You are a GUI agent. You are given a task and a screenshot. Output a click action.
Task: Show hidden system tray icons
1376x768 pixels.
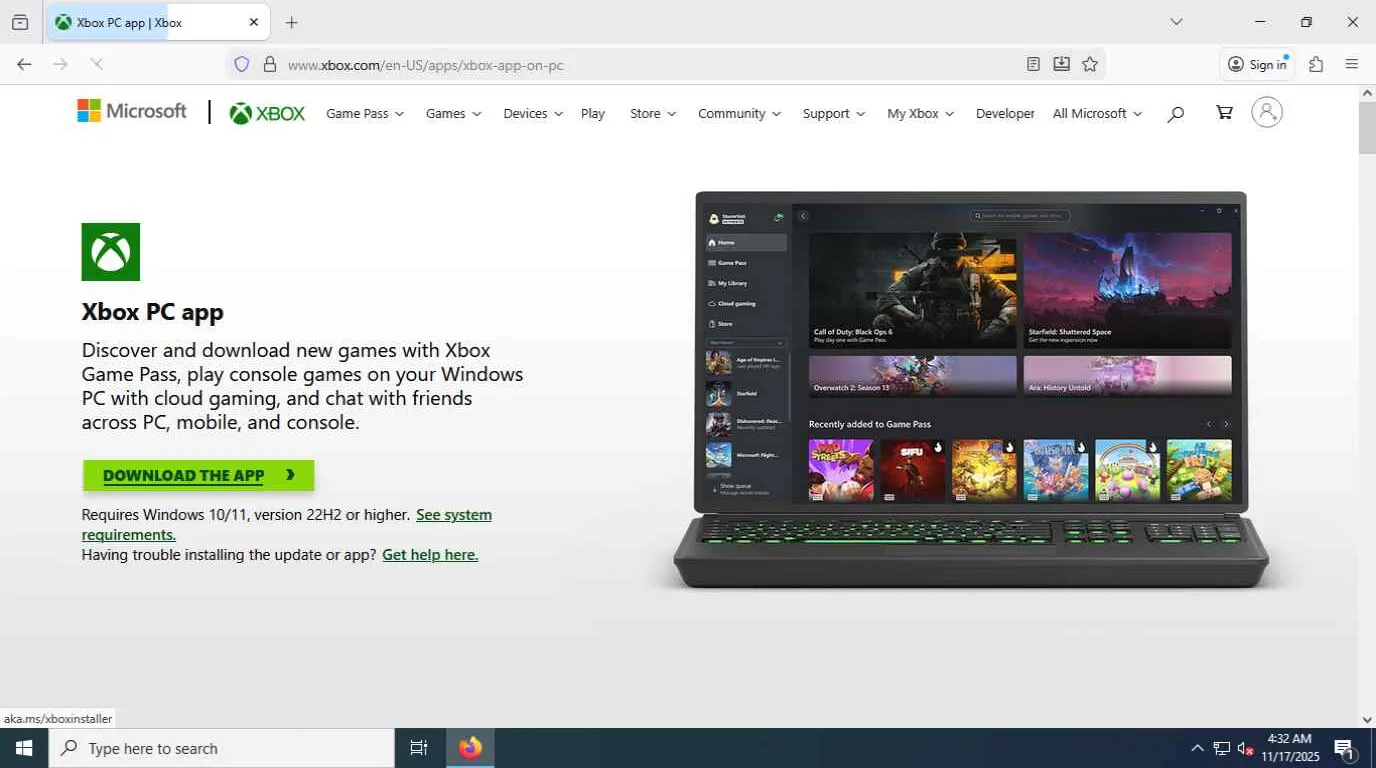[1197, 748]
